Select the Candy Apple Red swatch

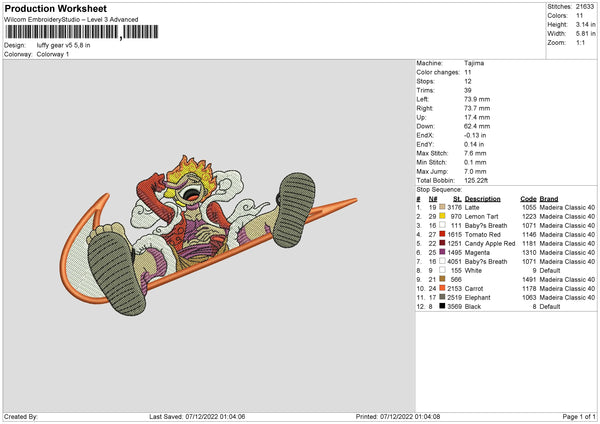442,243
